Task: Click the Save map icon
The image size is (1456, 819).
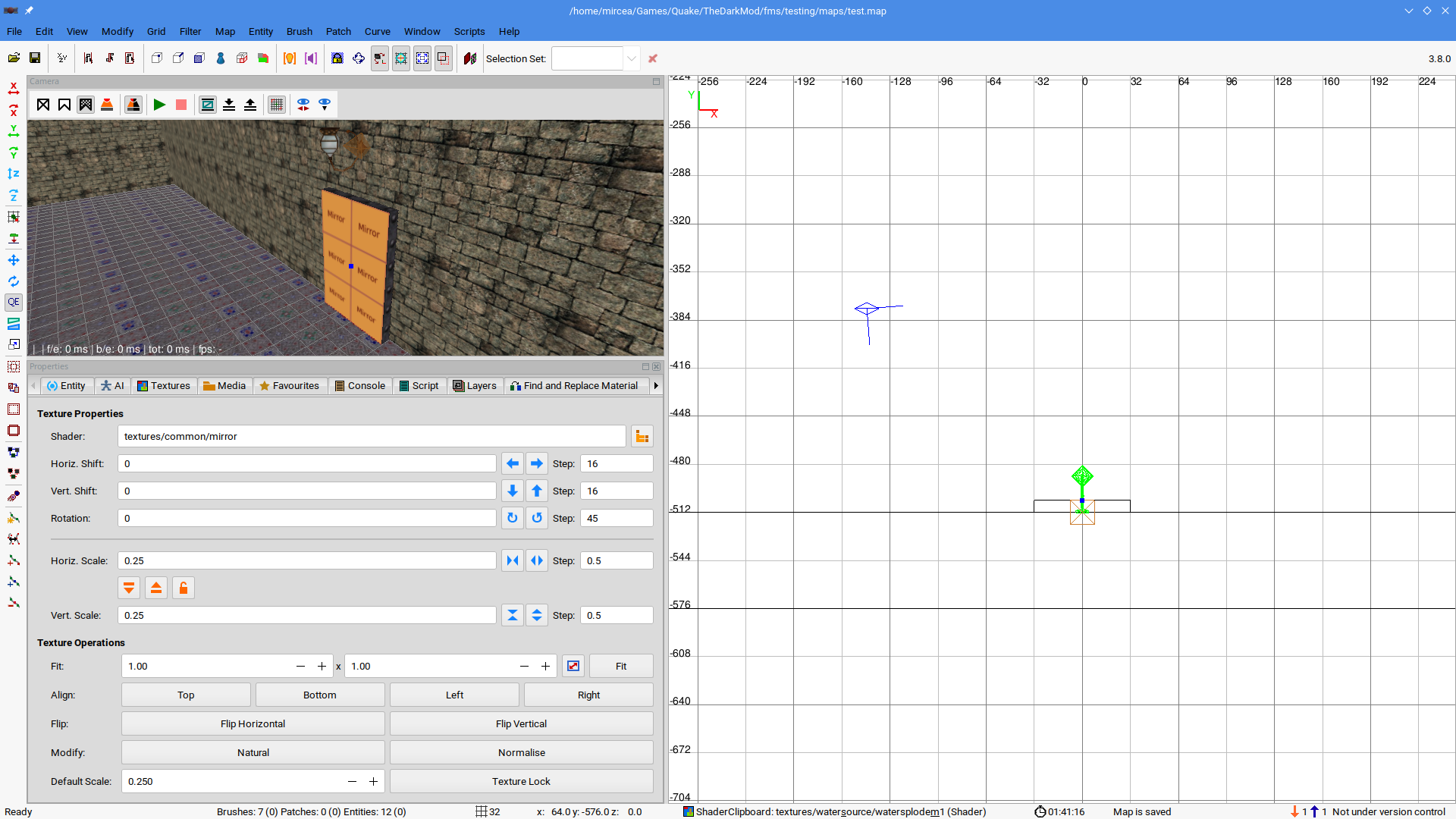Action: [35, 58]
